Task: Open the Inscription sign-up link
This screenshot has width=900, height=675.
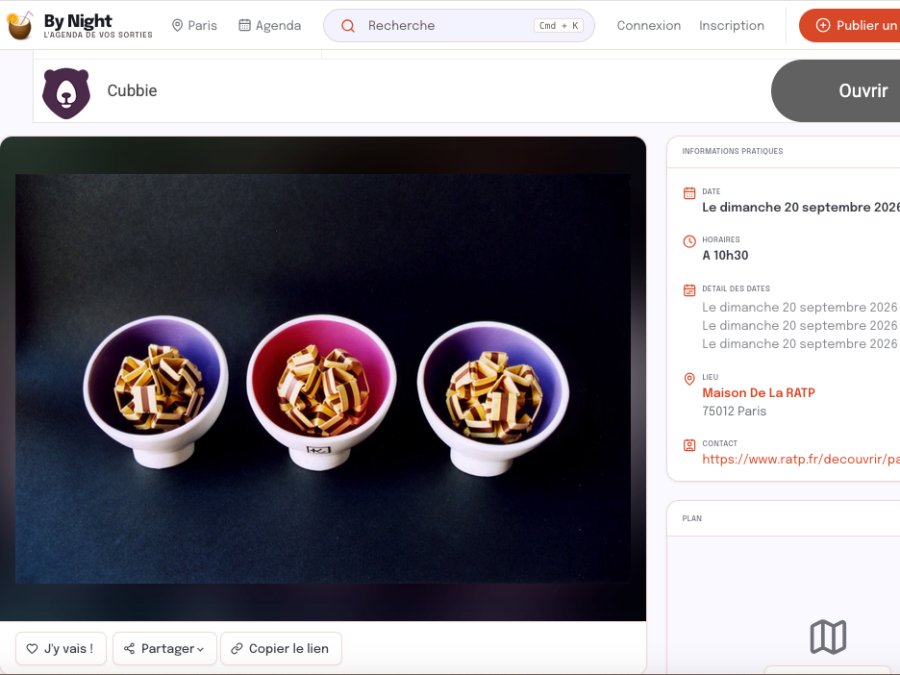Action: (731, 25)
